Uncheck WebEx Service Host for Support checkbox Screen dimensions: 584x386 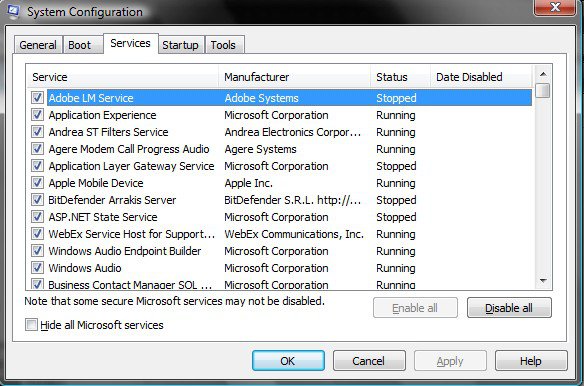click(x=37, y=234)
